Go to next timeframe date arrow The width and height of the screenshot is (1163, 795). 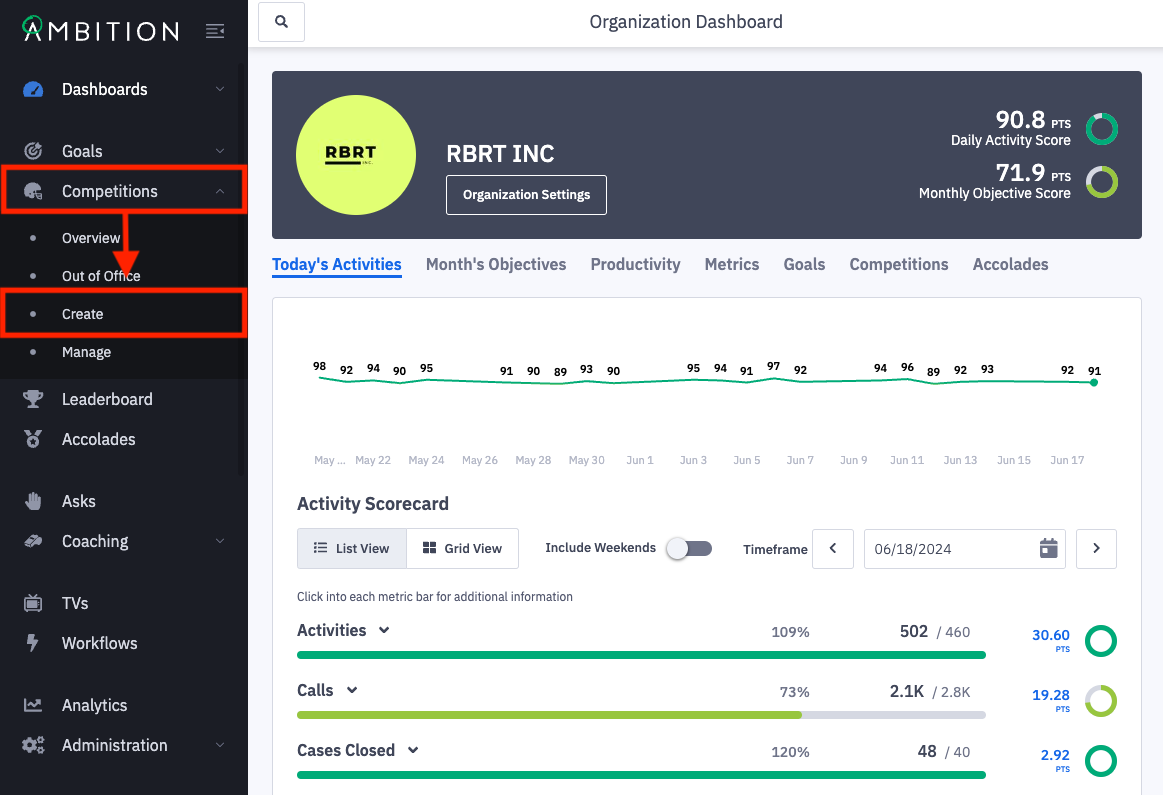point(1096,549)
